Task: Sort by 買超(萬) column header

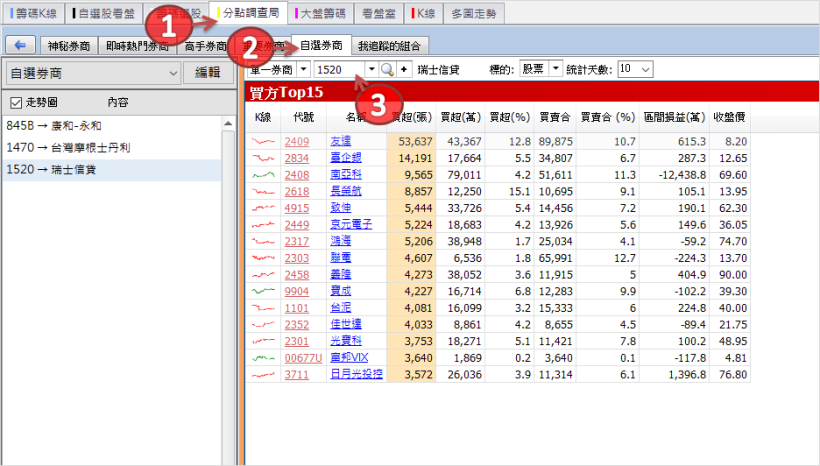Action: 460,118
